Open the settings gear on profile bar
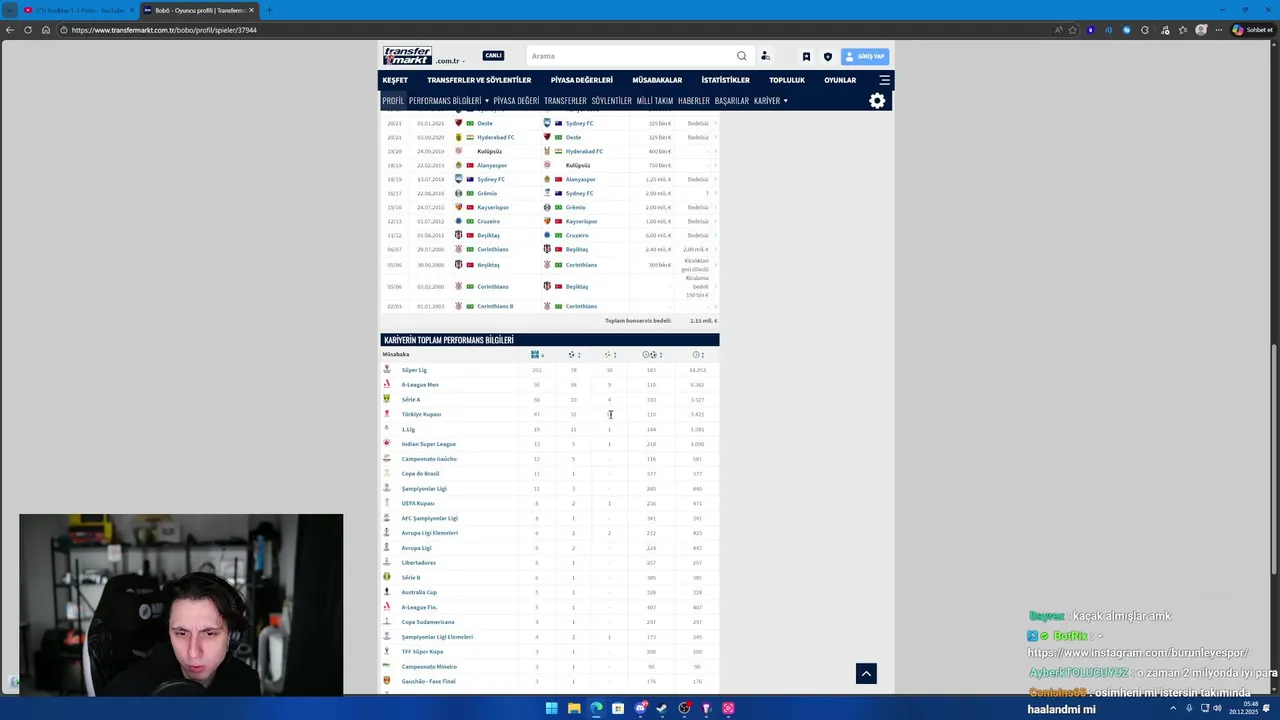Screen dimensions: 1280x720 (x=877, y=101)
